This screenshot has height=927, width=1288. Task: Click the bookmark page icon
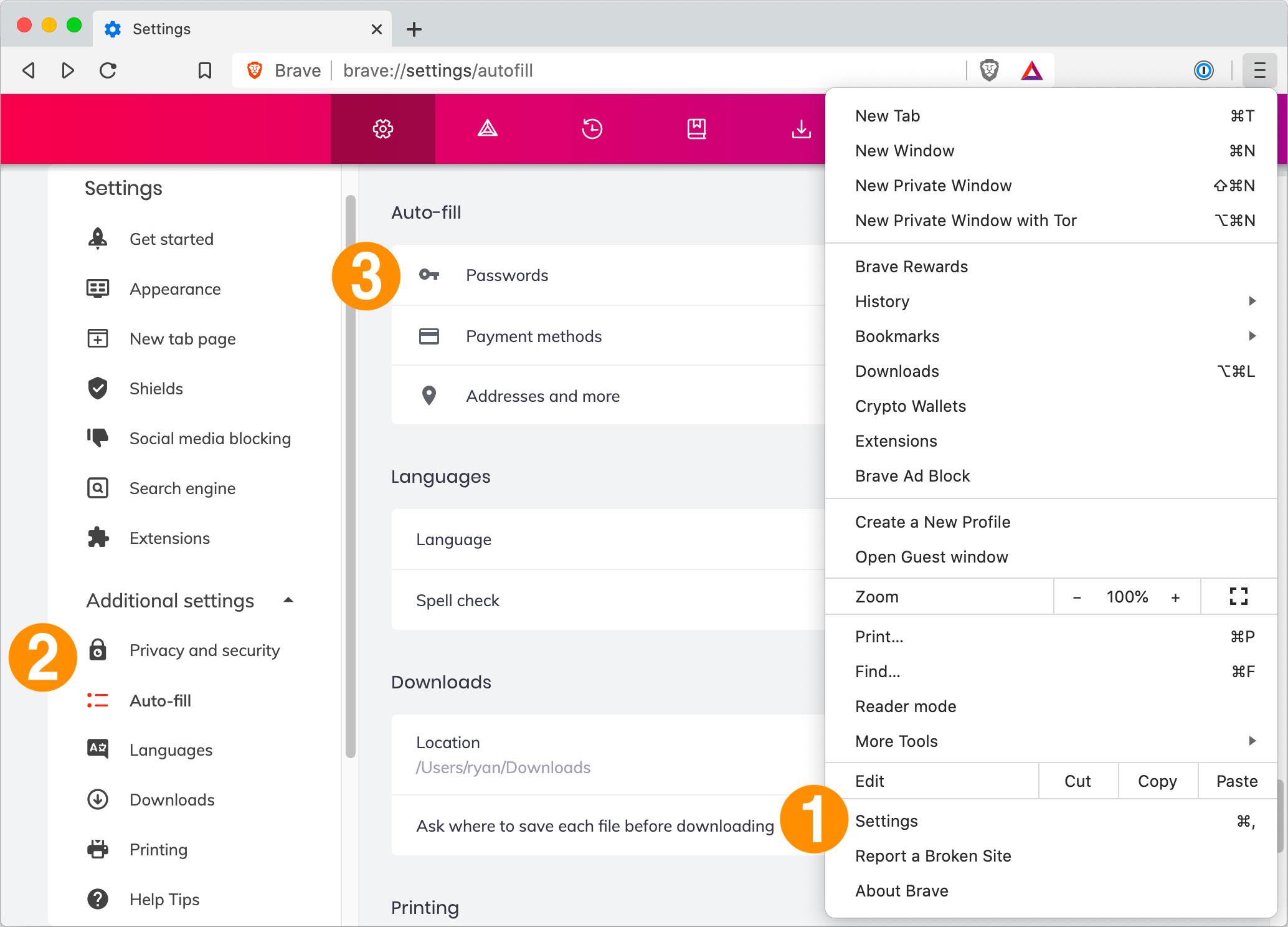204,70
